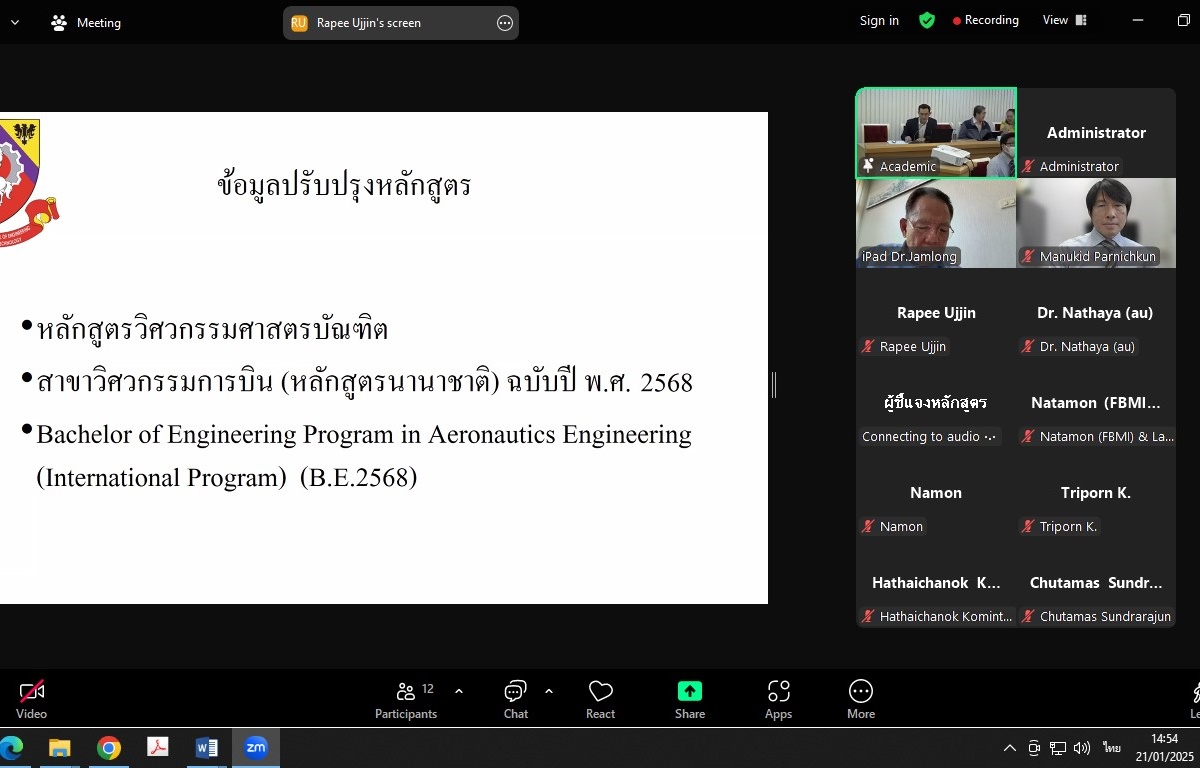Toggle system volume speaker icon
The image size is (1200, 768).
[x=1081, y=748]
